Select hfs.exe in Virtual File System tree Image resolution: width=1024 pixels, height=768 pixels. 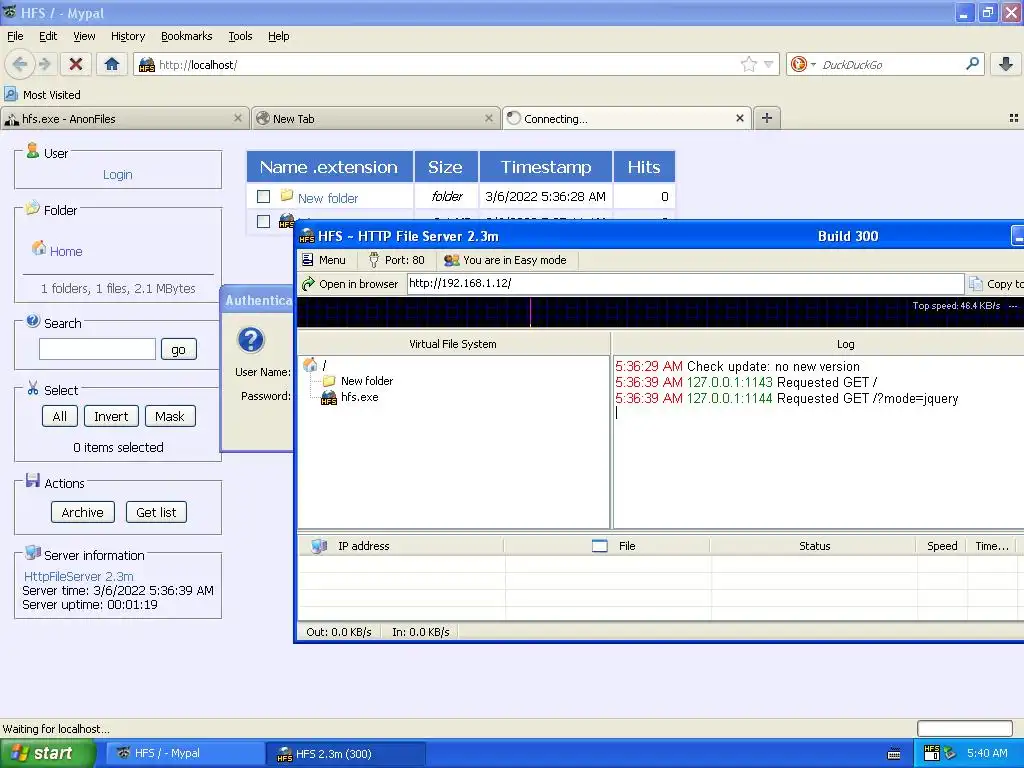click(350, 397)
